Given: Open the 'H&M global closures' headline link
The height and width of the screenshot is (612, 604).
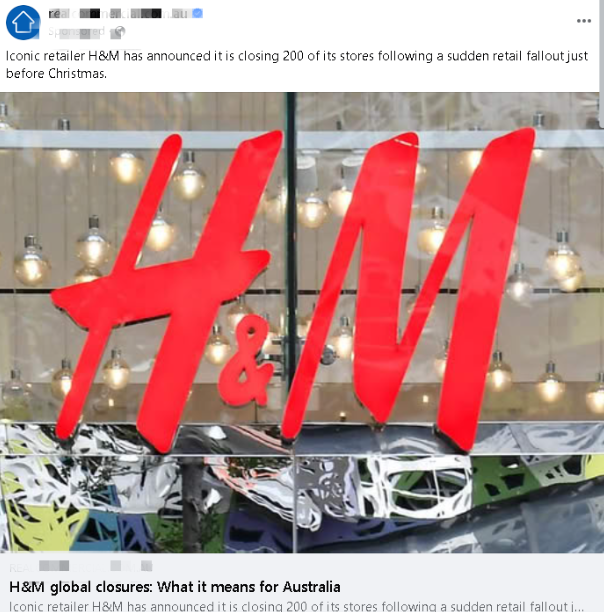Looking at the screenshot, I should click(x=174, y=587).
